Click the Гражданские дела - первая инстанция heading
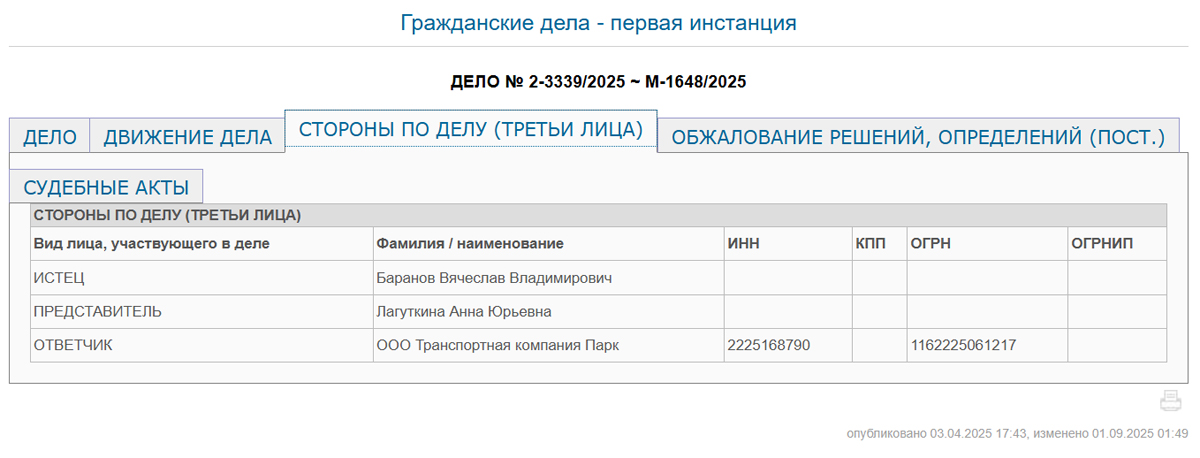Image resolution: width=1200 pixels, height=458 pixels. [598, 22]
